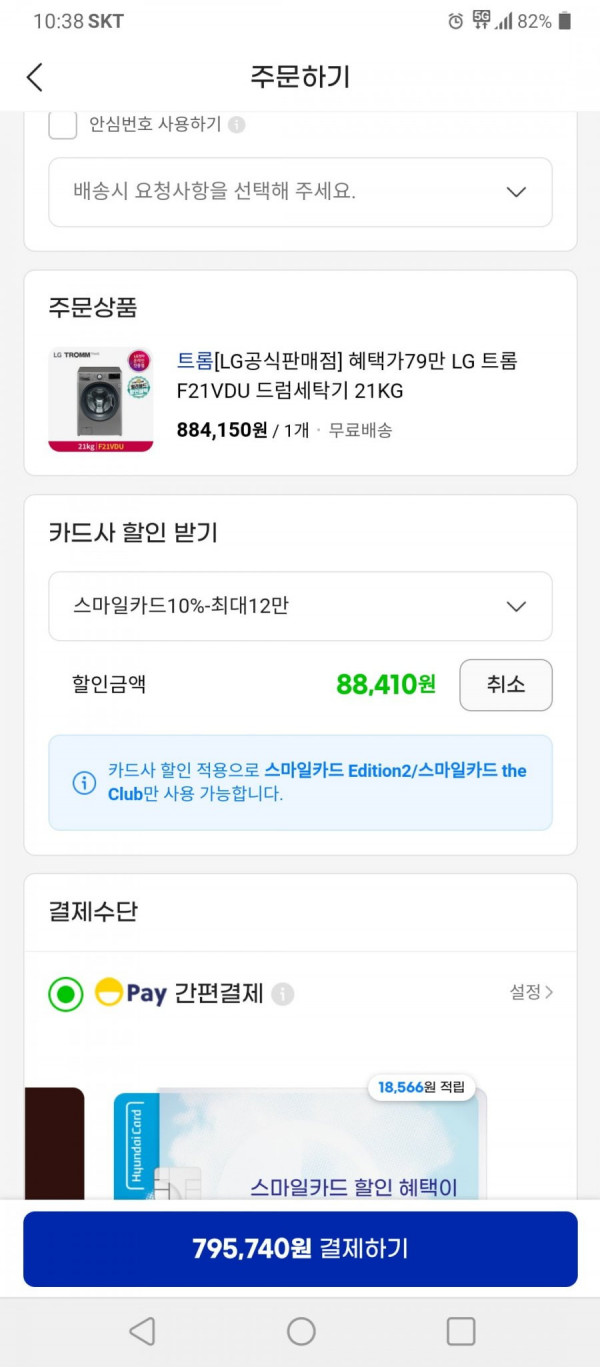Select the Hyundai Card Smile Card image
Image resolution: width=600 pixels, height=1367 pixels.
click(300, 1145)
